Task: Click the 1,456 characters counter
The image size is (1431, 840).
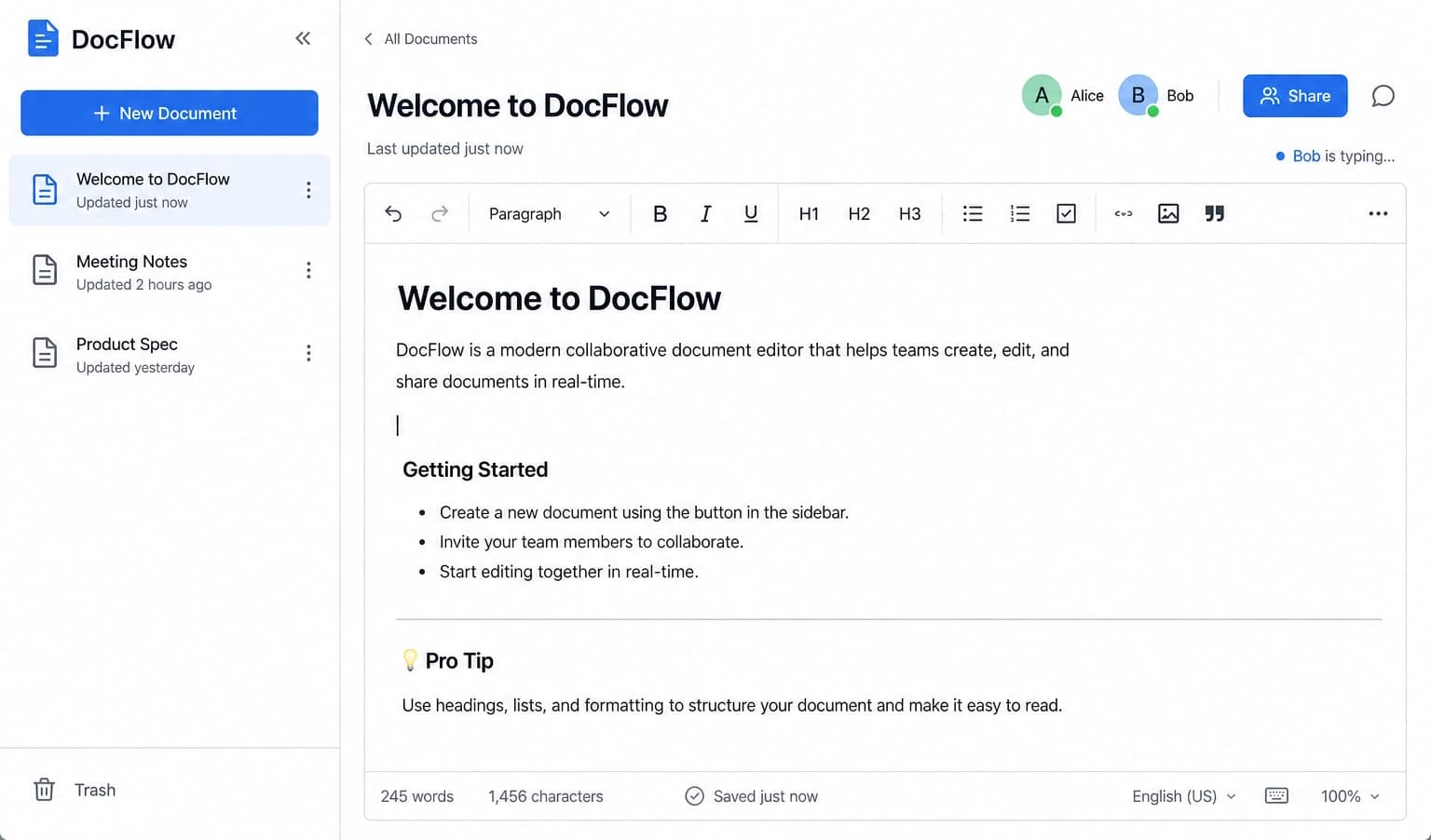Action: [546, 796]
